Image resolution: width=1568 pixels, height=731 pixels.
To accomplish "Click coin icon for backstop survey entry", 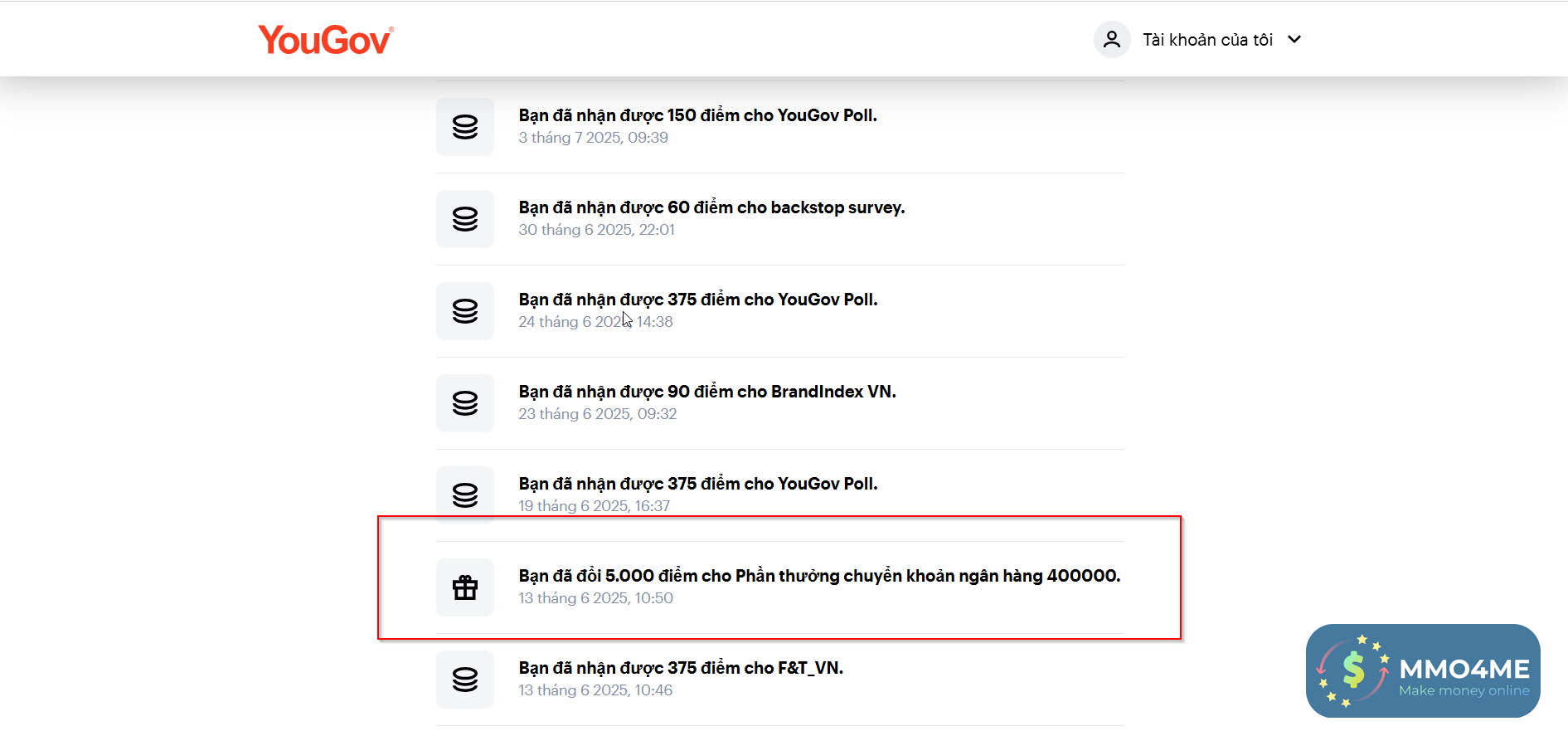I will coord(465,219).
